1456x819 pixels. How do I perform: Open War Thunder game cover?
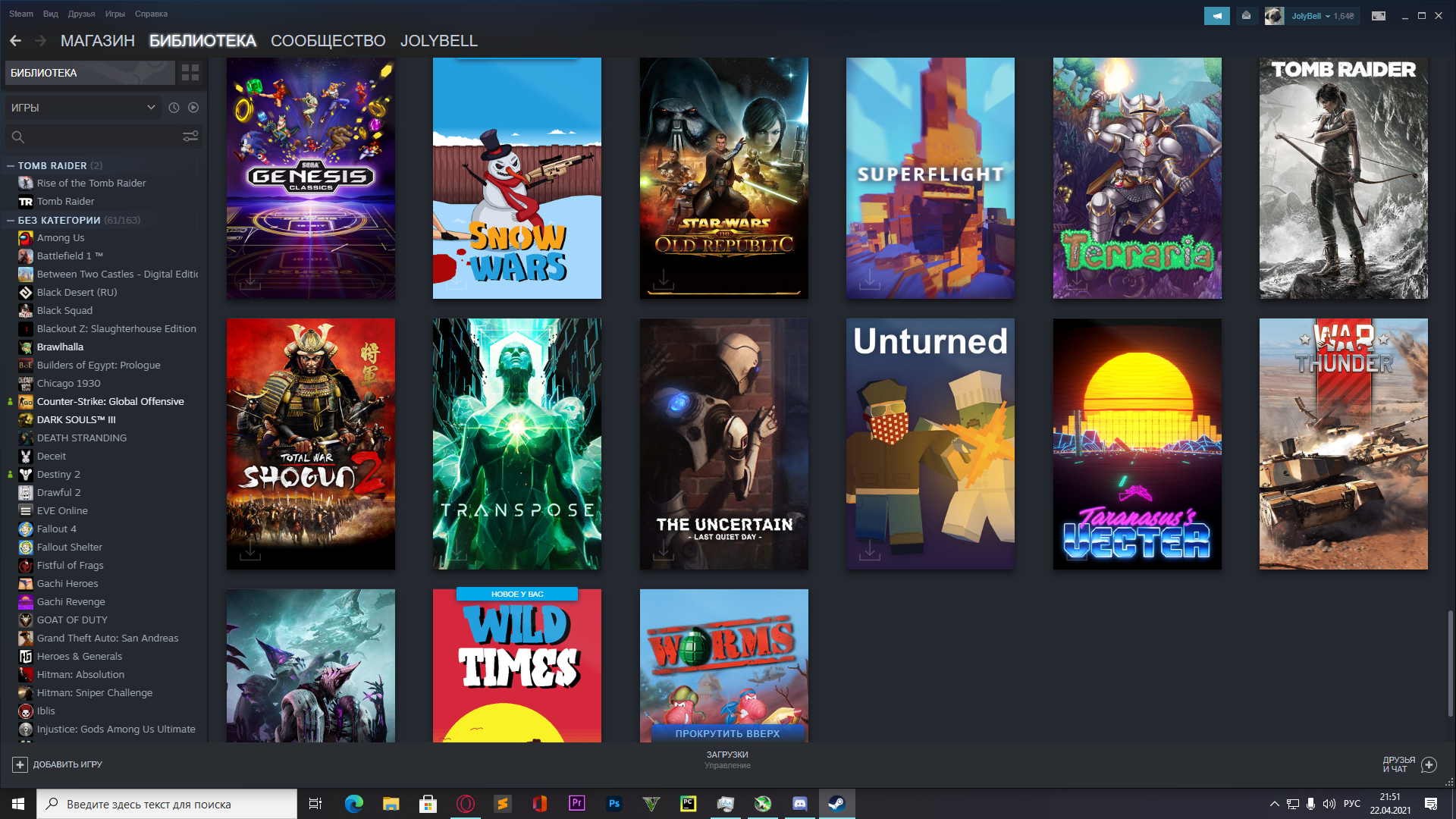click(x=1343, y=444)
